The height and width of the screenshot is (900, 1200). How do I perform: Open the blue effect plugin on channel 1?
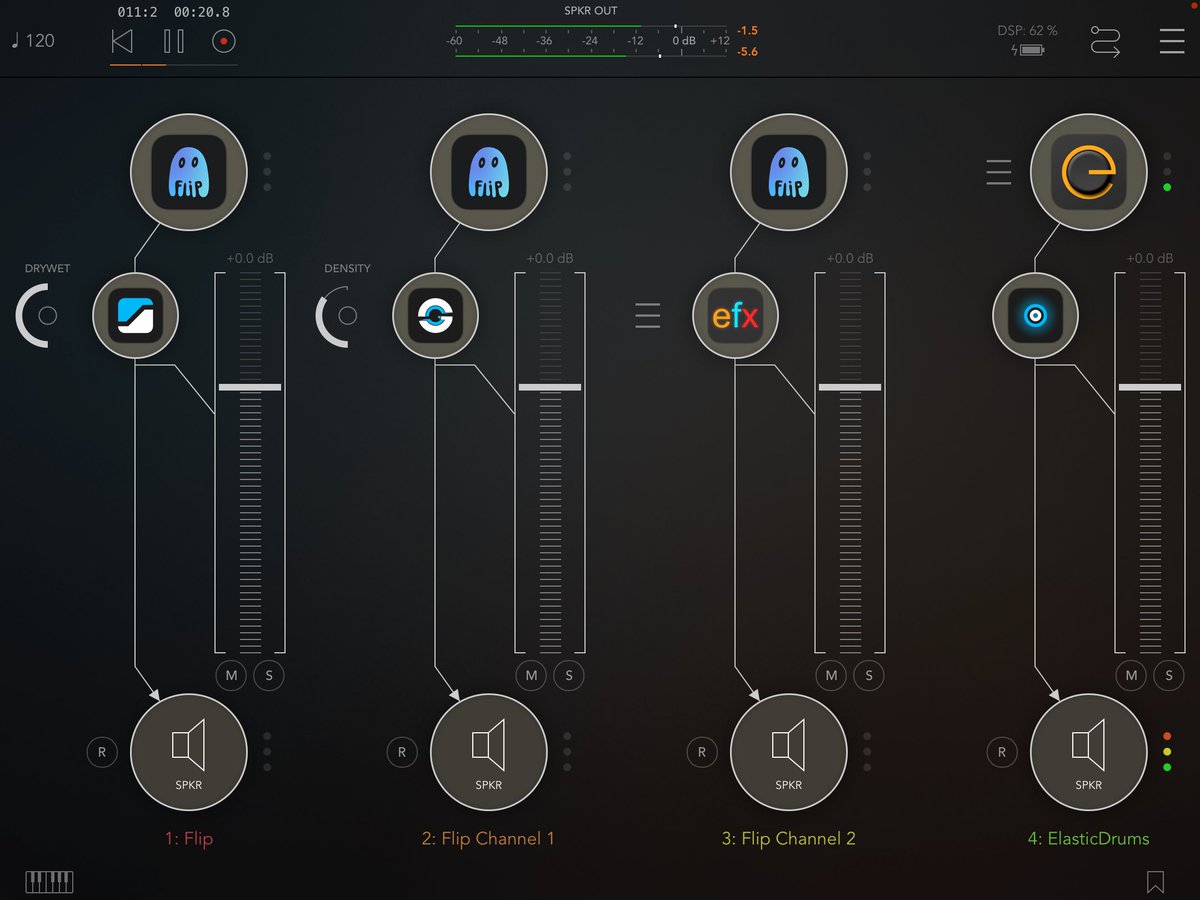pyautogui.click(x=135, y=315)
